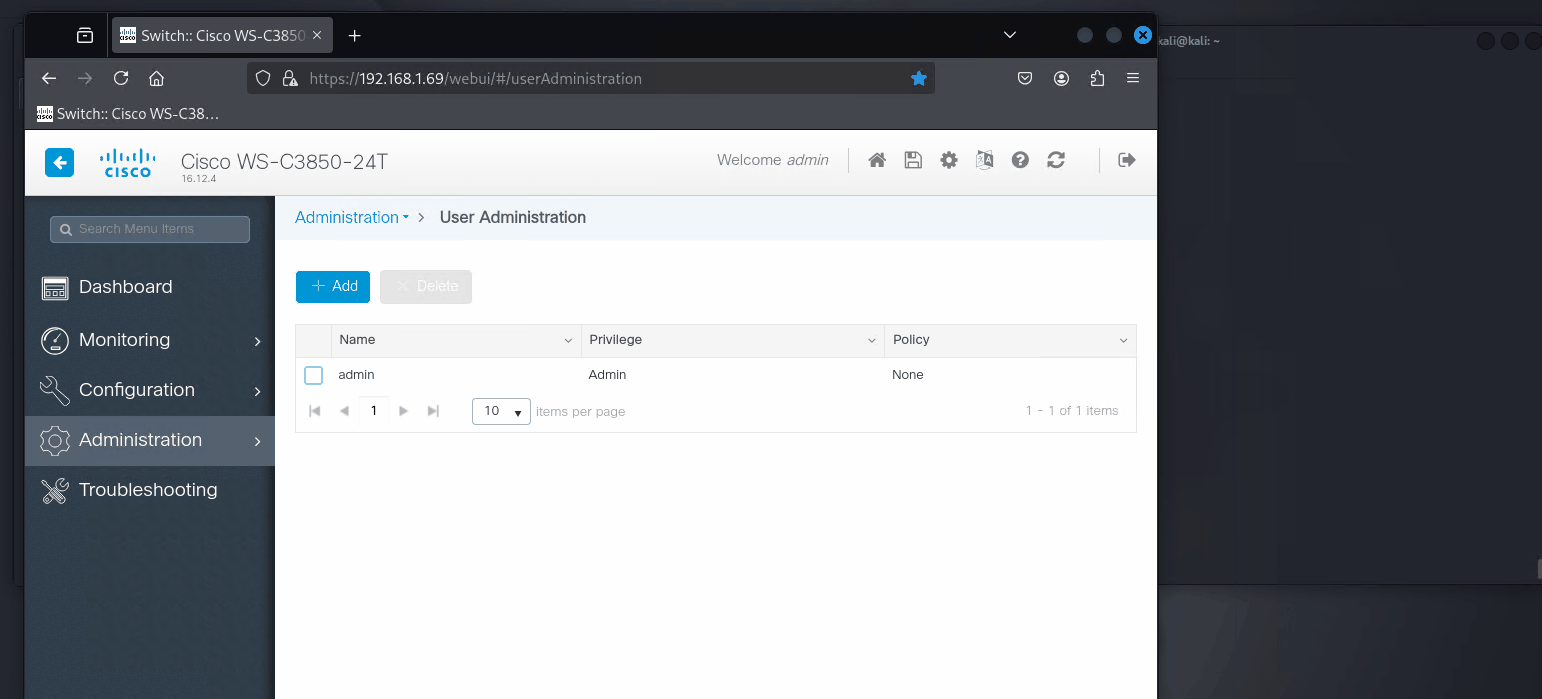Focus the Search Menu Items field

[150, 229]
